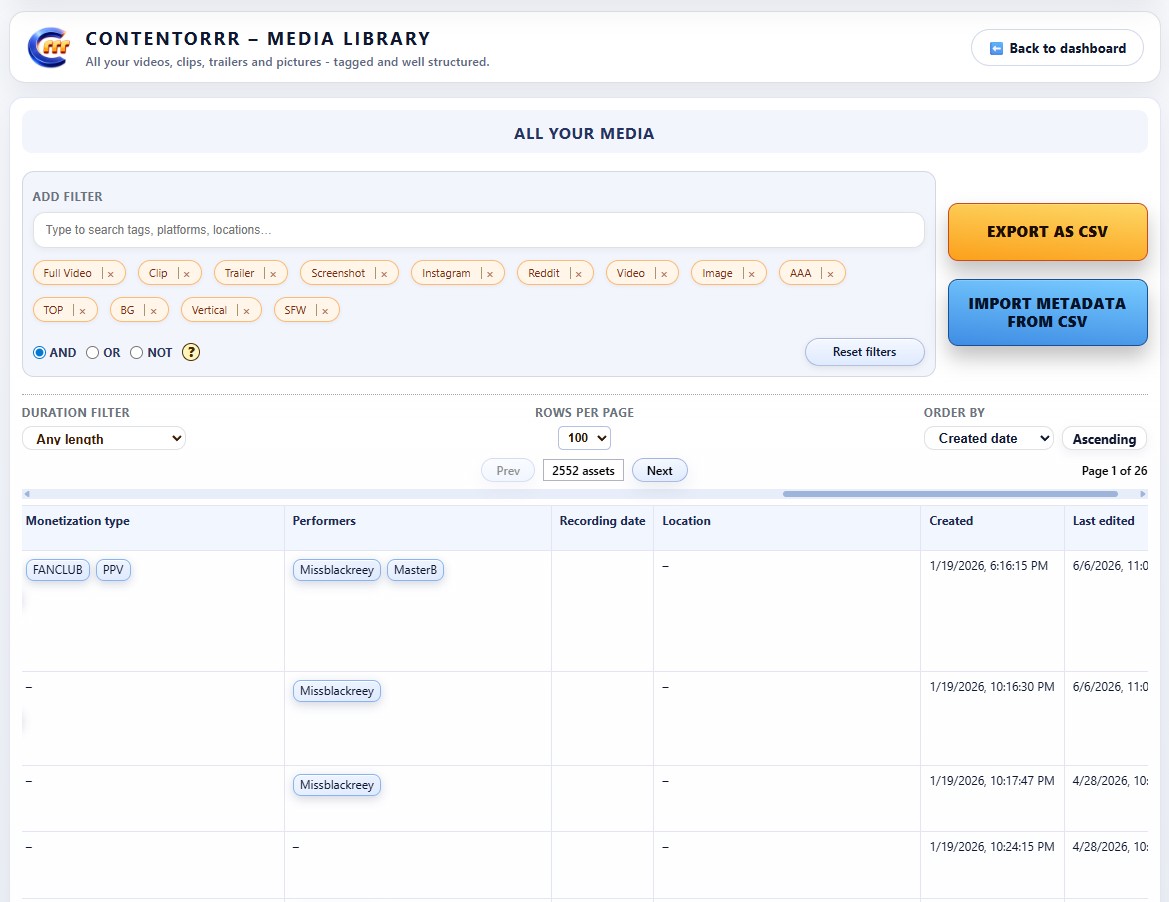Viewport: 1169px width, 902px height.
Task: Click the horizontal scrollbar right arrow
Action: (1142, 493)
